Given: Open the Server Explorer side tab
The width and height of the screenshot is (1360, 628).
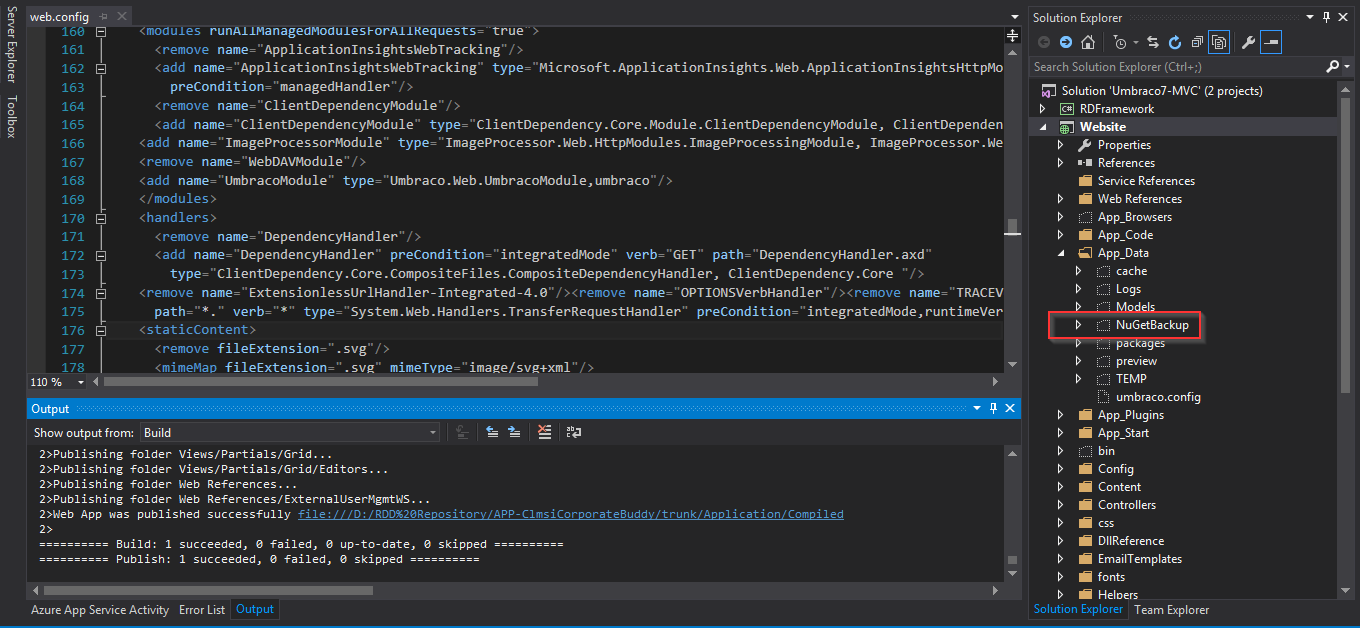Looking at the screenshot, I should (x=11, y=45).
